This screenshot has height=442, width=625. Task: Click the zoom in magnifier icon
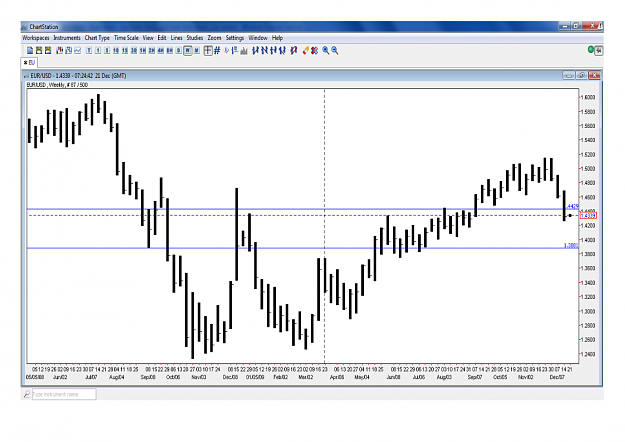pyautogui.click(x=326, y=50)
